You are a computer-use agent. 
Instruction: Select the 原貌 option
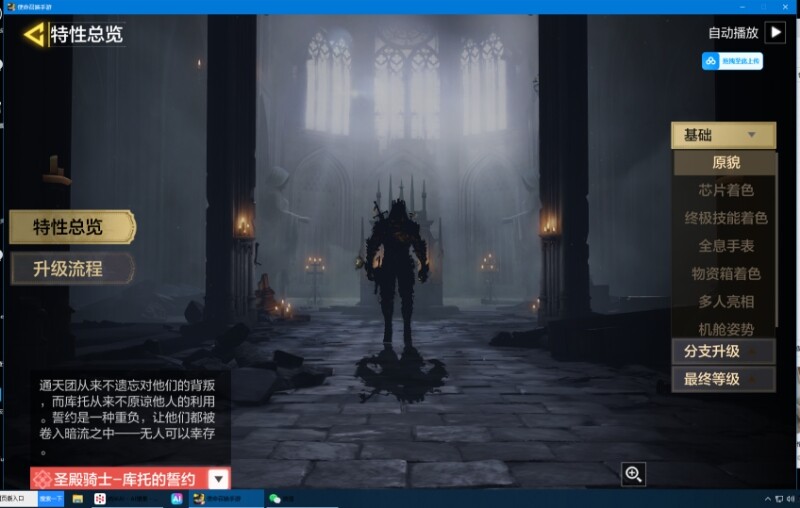tap(725, 163)
